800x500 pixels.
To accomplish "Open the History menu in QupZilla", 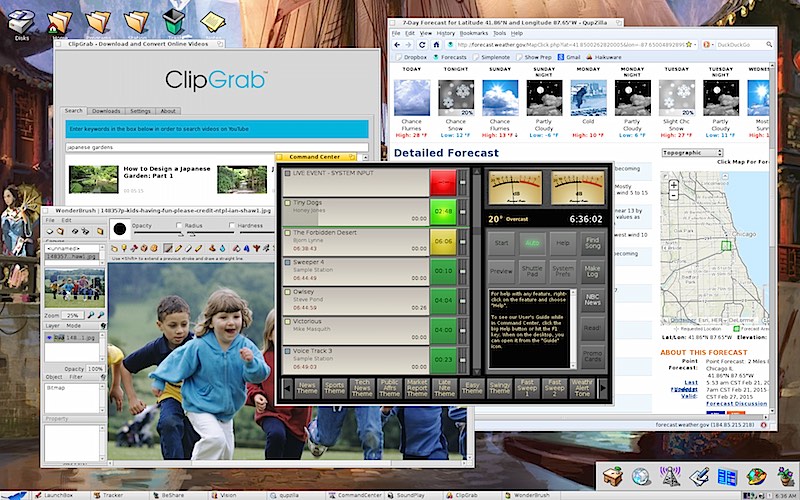I will [x=445, y=33].
